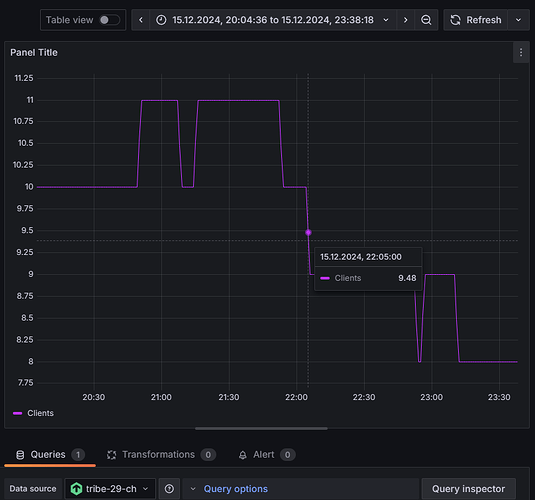The height and width of the screenshot is (500, 535).
Task: Open data source help icon
Action: (x=169, y=489)
